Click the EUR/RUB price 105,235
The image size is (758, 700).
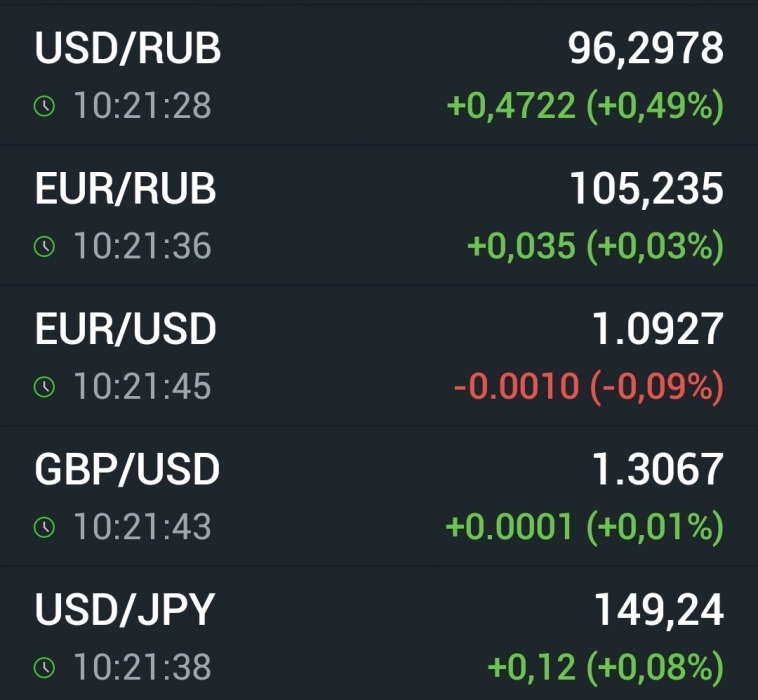[646, 188]
